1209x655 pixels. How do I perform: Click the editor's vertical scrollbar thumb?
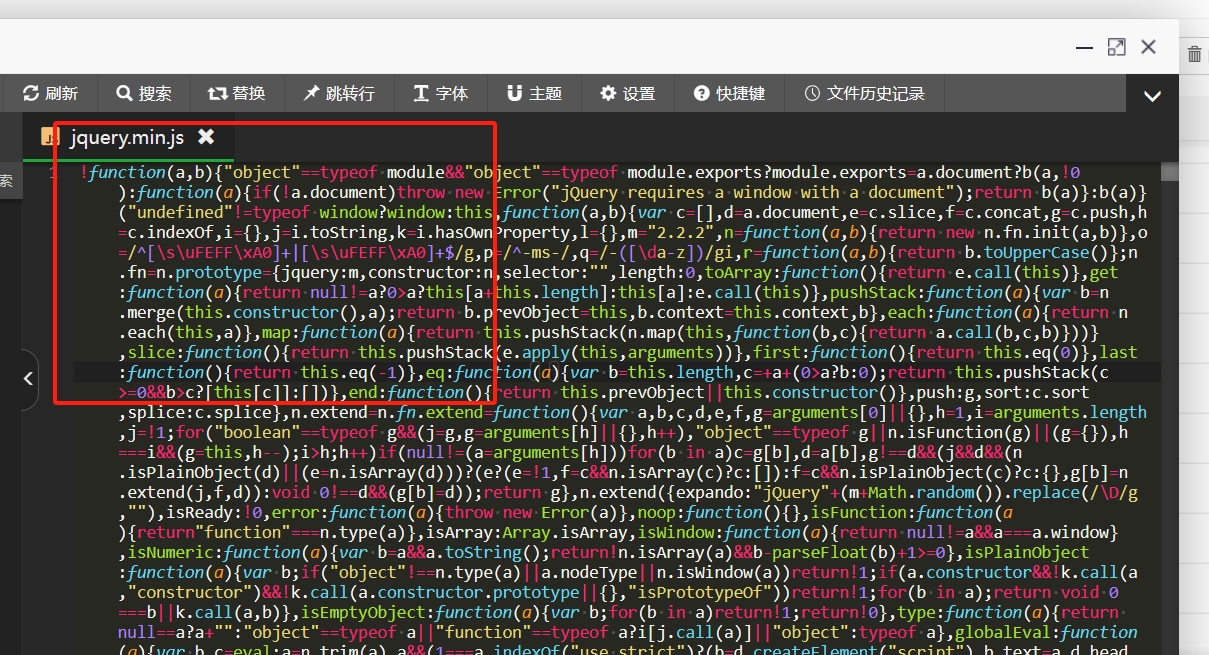click(x=1169, y=172)
